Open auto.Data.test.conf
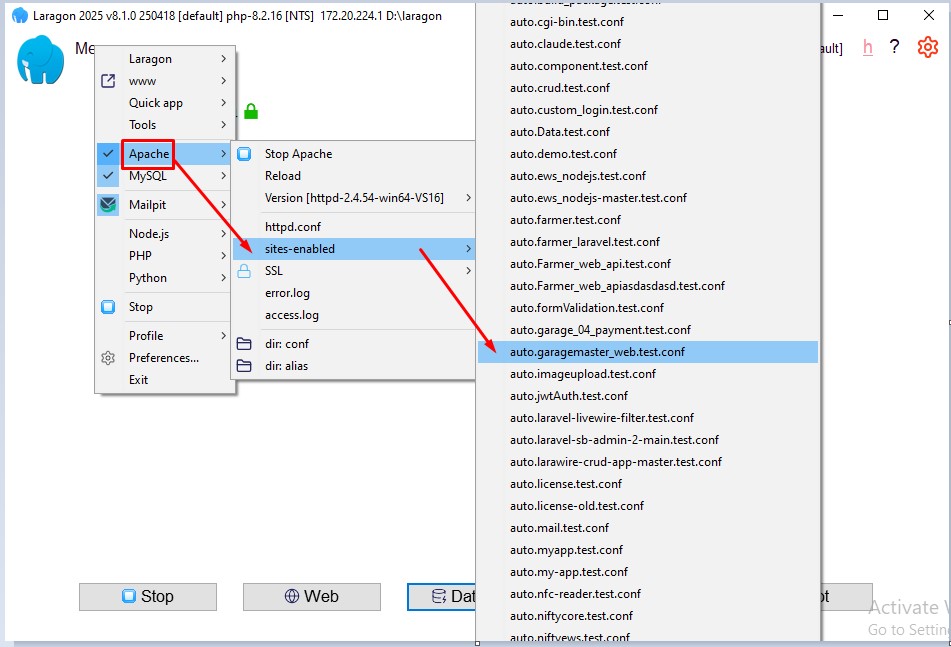Viewport: 951px width, 647px height. tap(648, 132)
